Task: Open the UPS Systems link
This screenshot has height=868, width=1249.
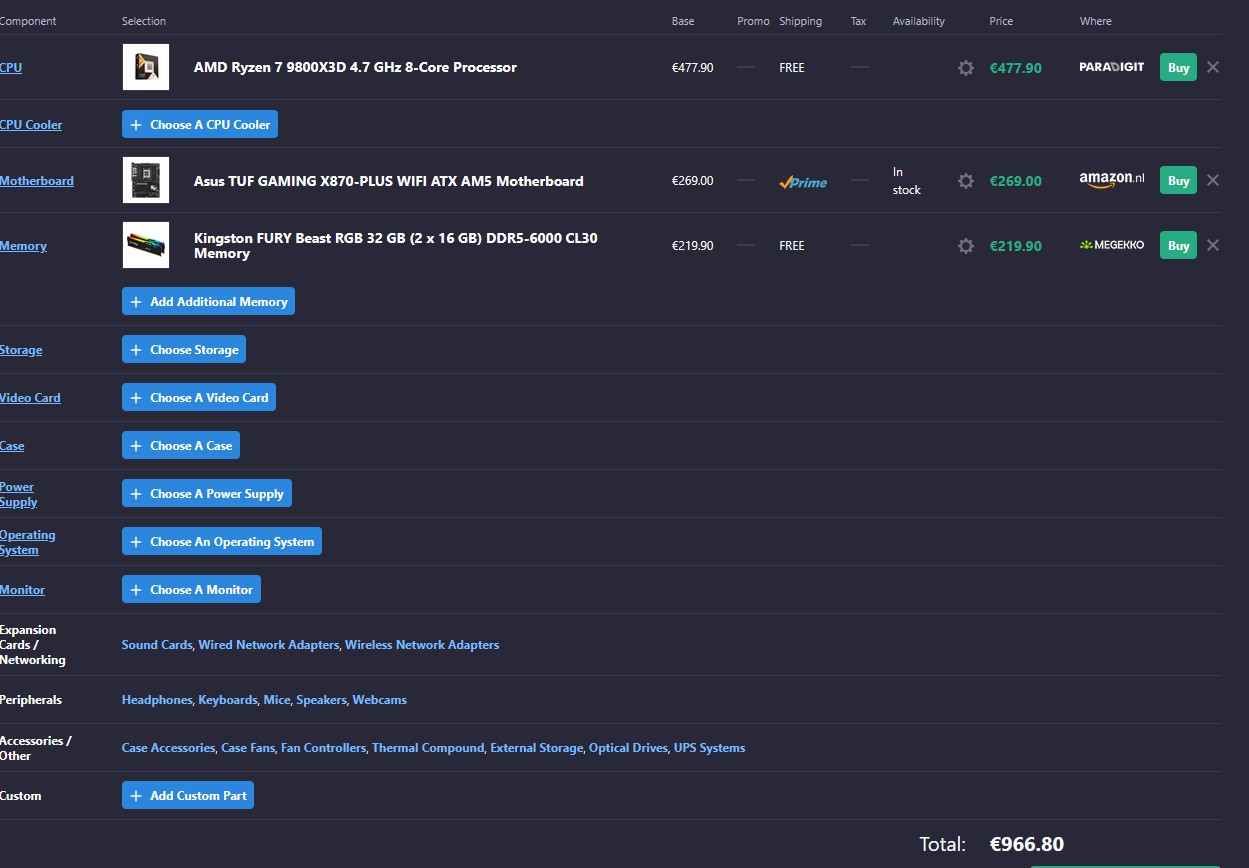Action: (x=709, y=748)
